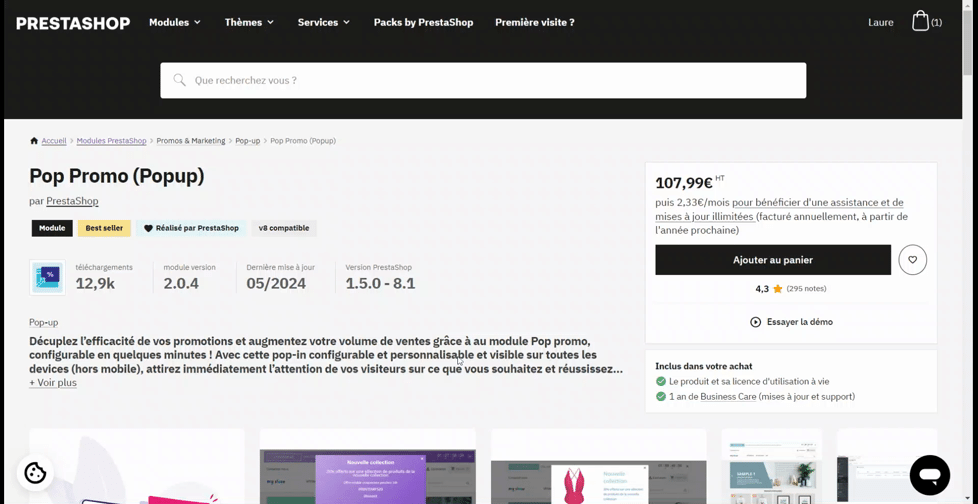
Task: Click the 05/2024 last update value
Action: (276, 284)
